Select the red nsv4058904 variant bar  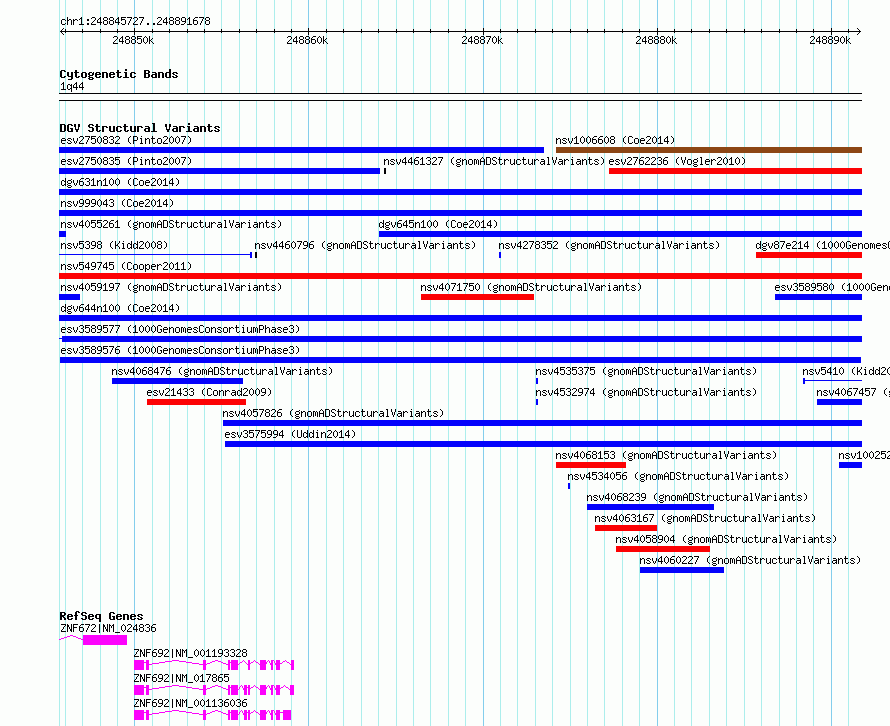[663, 549]
